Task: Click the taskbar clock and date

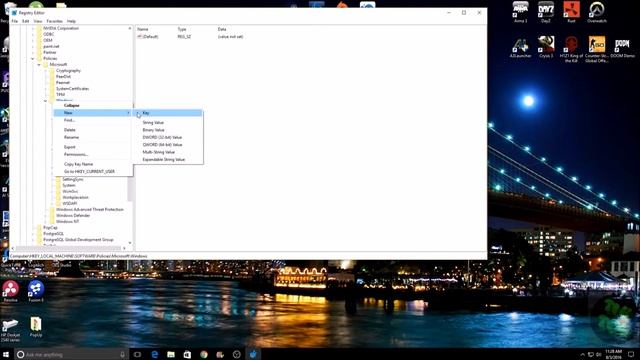Action: pyautogui.click(x=613, y=354)
